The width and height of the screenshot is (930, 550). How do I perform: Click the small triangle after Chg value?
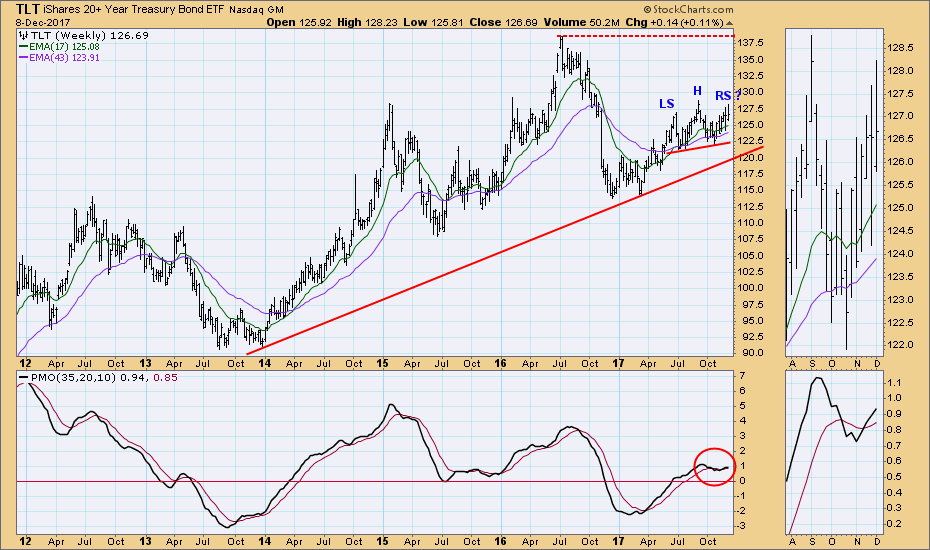pos(729,23)
